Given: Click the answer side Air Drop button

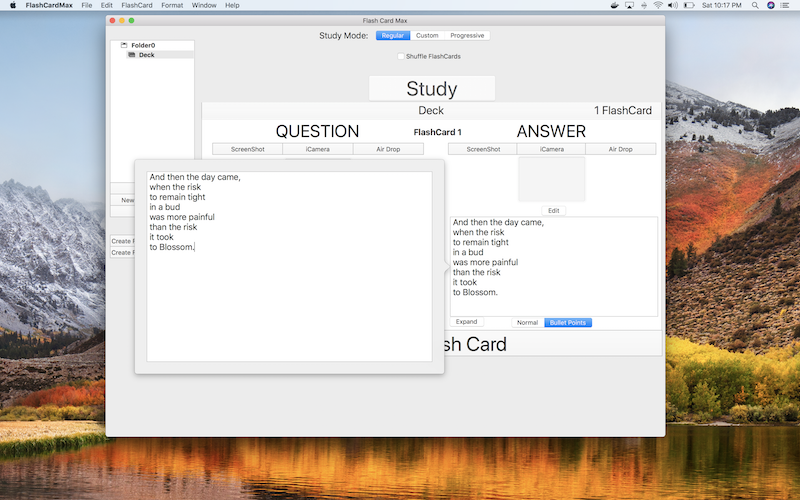Looking at the screenshot, I should click(x=620, y=149).
